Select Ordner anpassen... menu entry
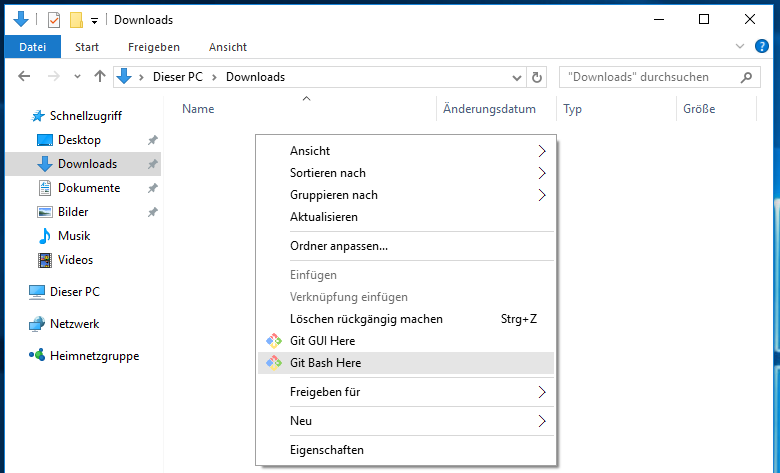The width and height of the screenshot is (780, 473). tap(406, 246)
